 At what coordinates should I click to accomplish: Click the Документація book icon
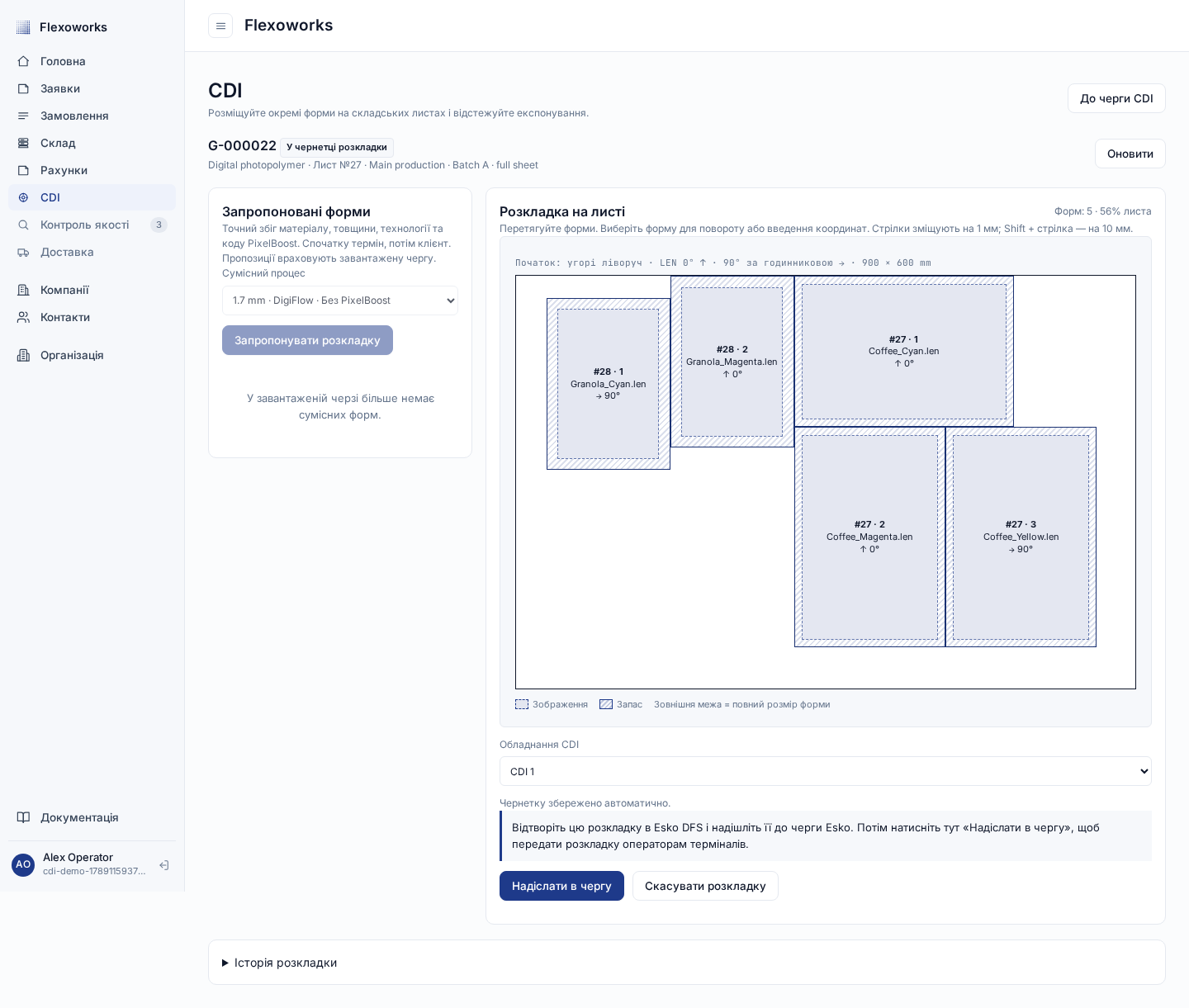click(23, 817)
